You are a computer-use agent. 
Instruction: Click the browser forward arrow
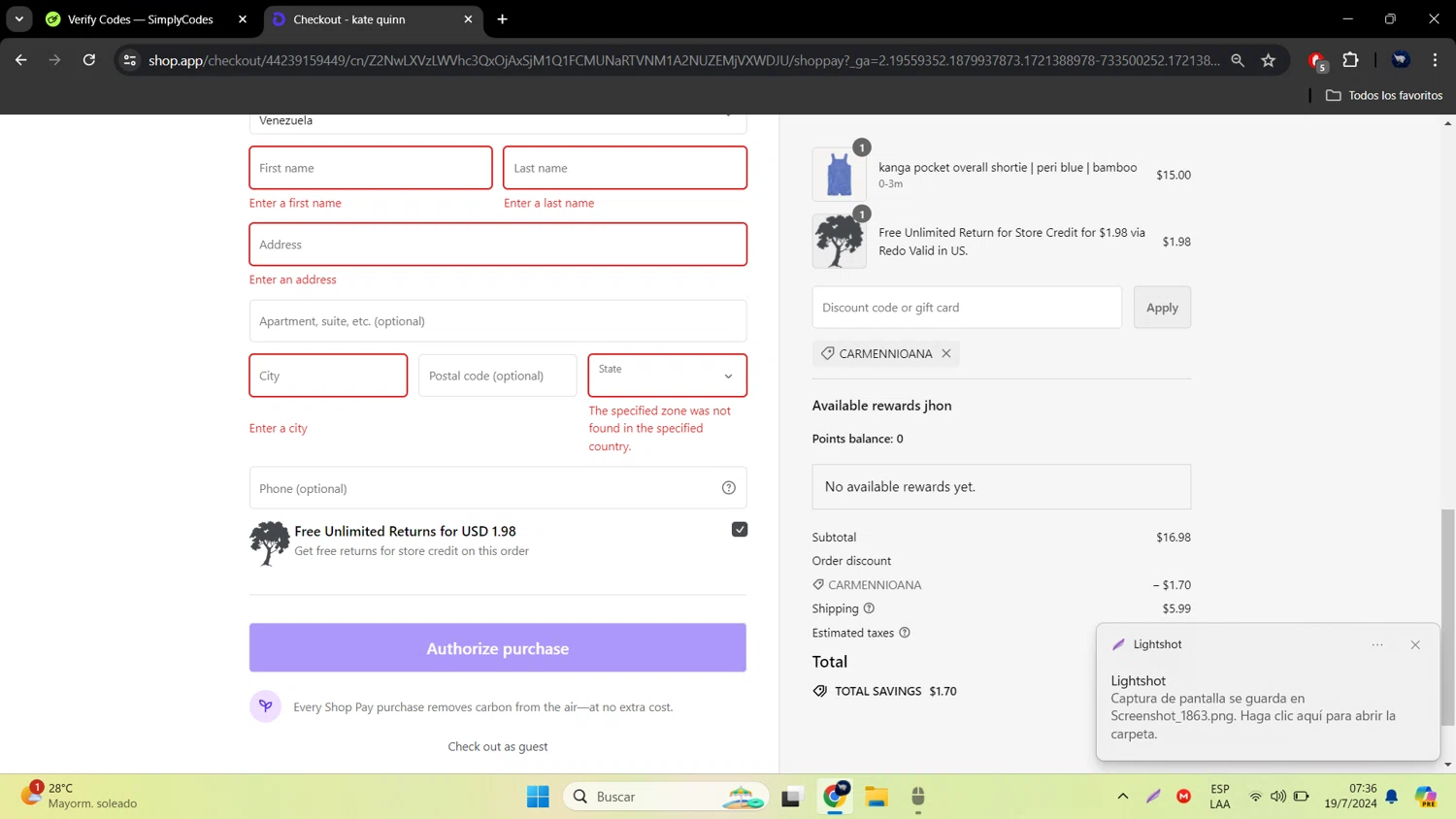click(x=54, y=60)
